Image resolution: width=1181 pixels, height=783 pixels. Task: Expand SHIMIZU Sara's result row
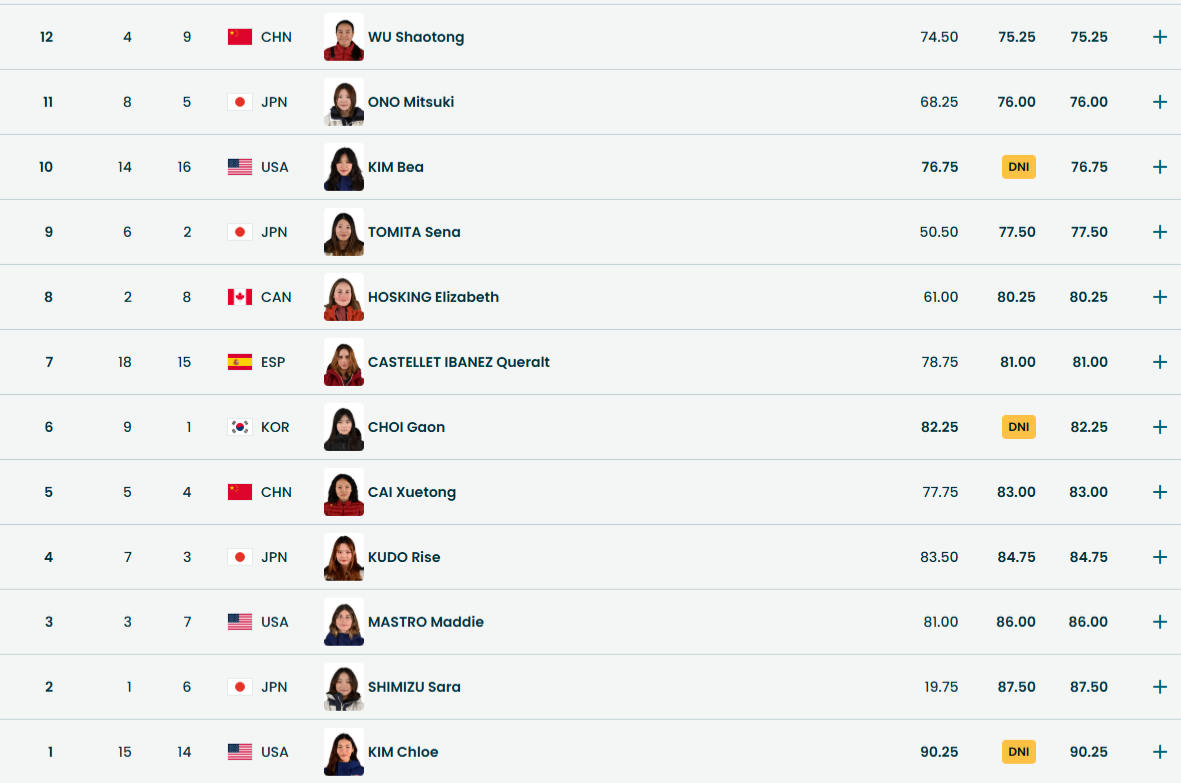[1160, 687]
